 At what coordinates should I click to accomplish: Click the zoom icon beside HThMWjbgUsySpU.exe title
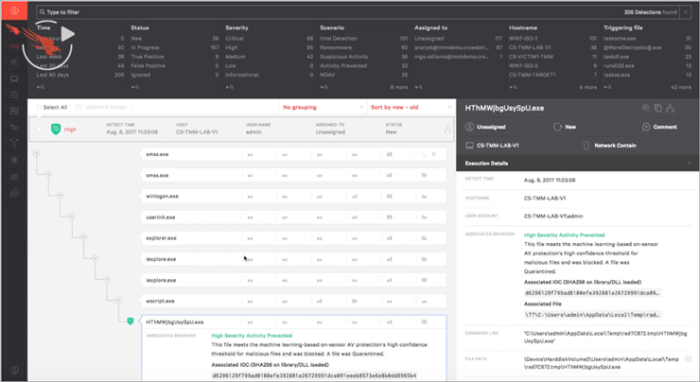tap(646, 108)
